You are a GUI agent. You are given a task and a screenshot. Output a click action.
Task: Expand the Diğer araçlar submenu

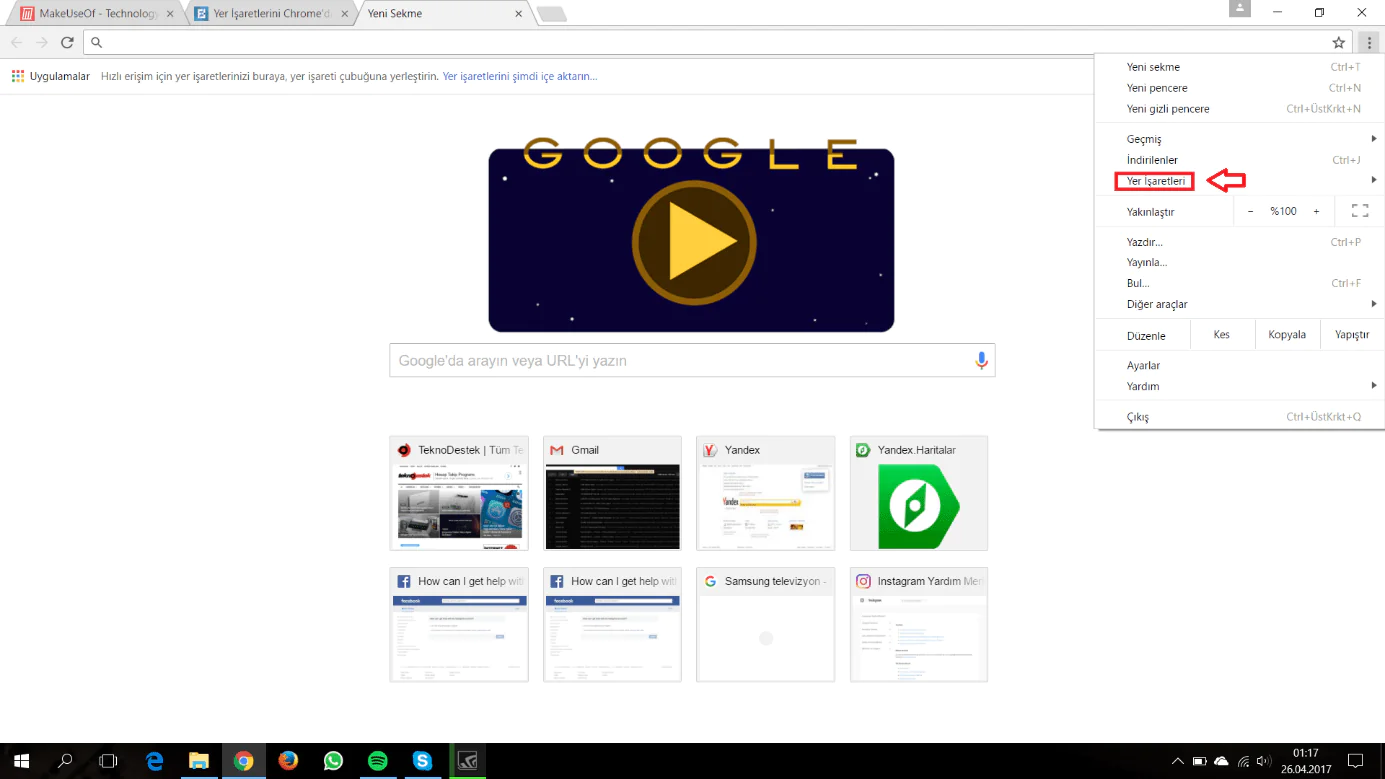(x=1240, y=304)
